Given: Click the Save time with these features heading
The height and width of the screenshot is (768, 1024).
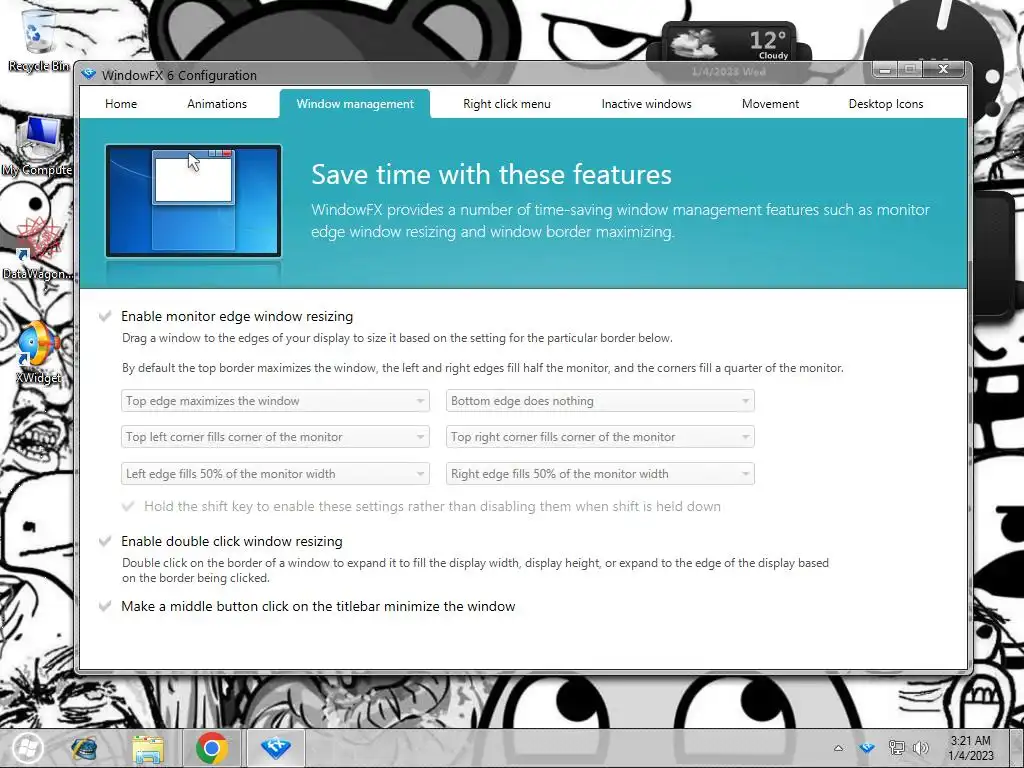Looking at the screenshot, I should coord(491,174).
